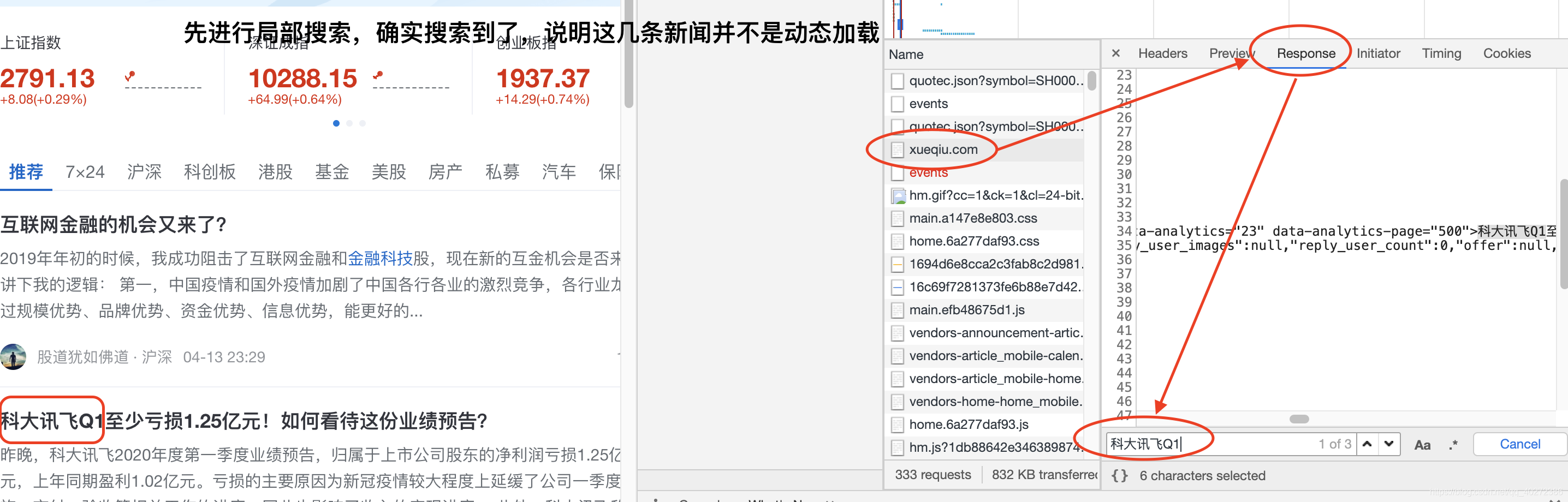
Task: Open the Cookies tab
Action: (1506, 53)
